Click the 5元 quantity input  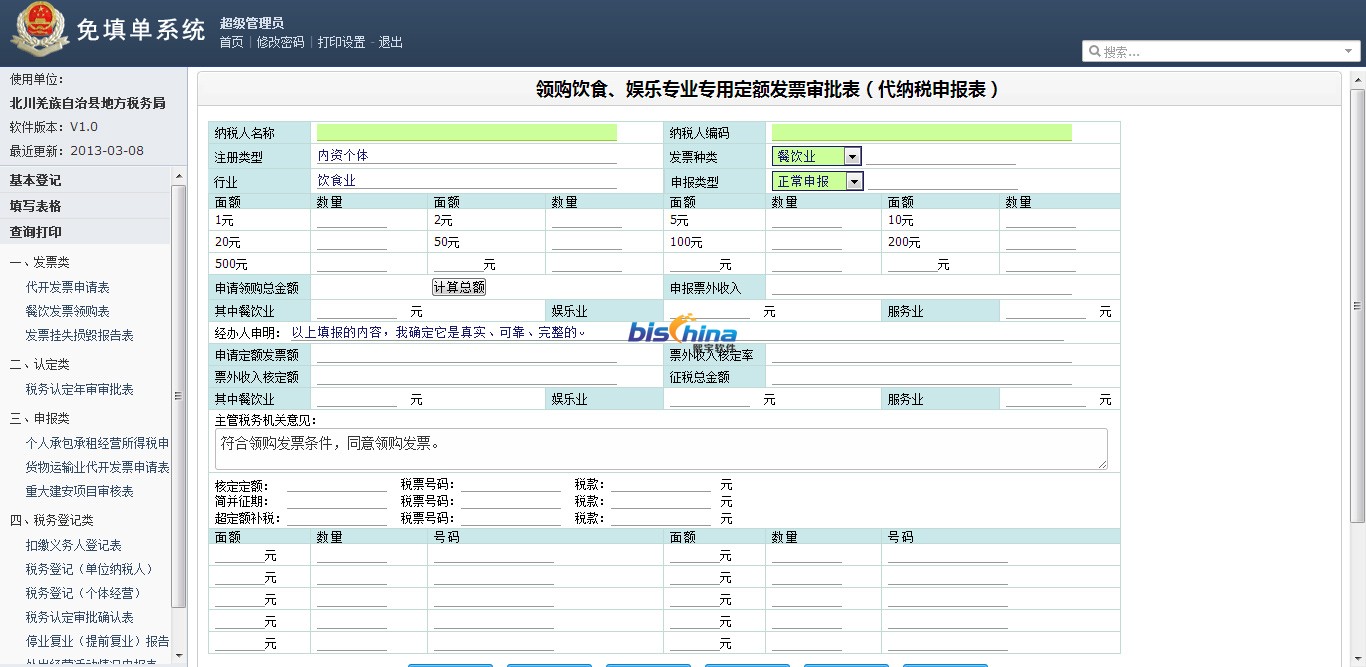click(x=807, y=220)
